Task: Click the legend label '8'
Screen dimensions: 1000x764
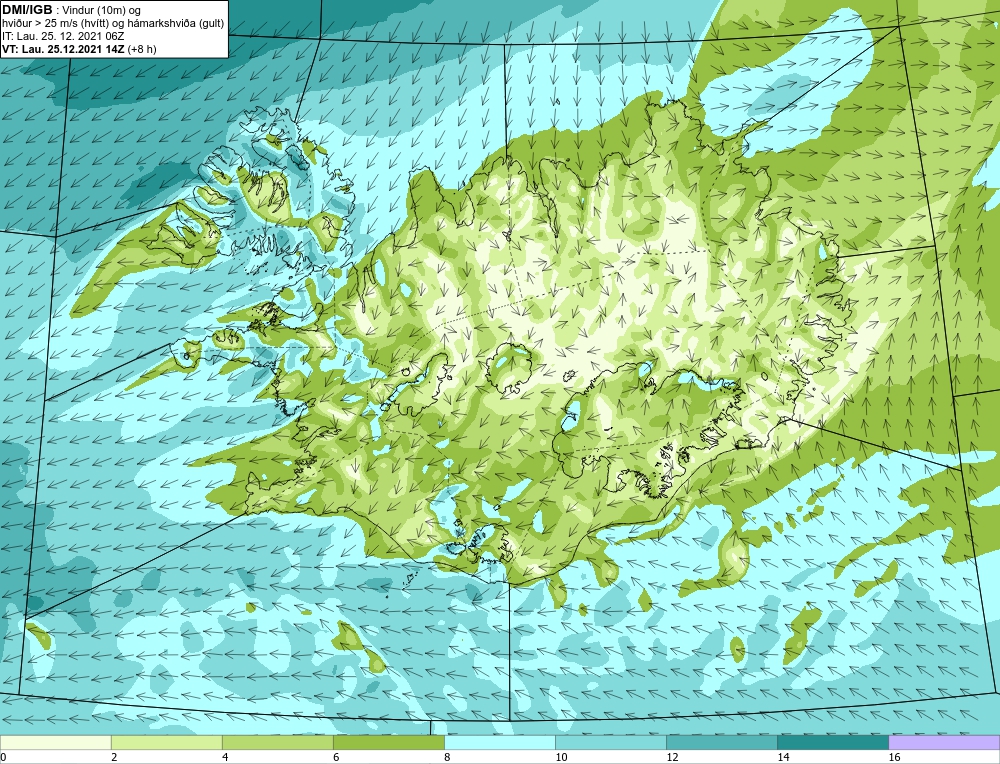Action: click(x=447, y=757)
